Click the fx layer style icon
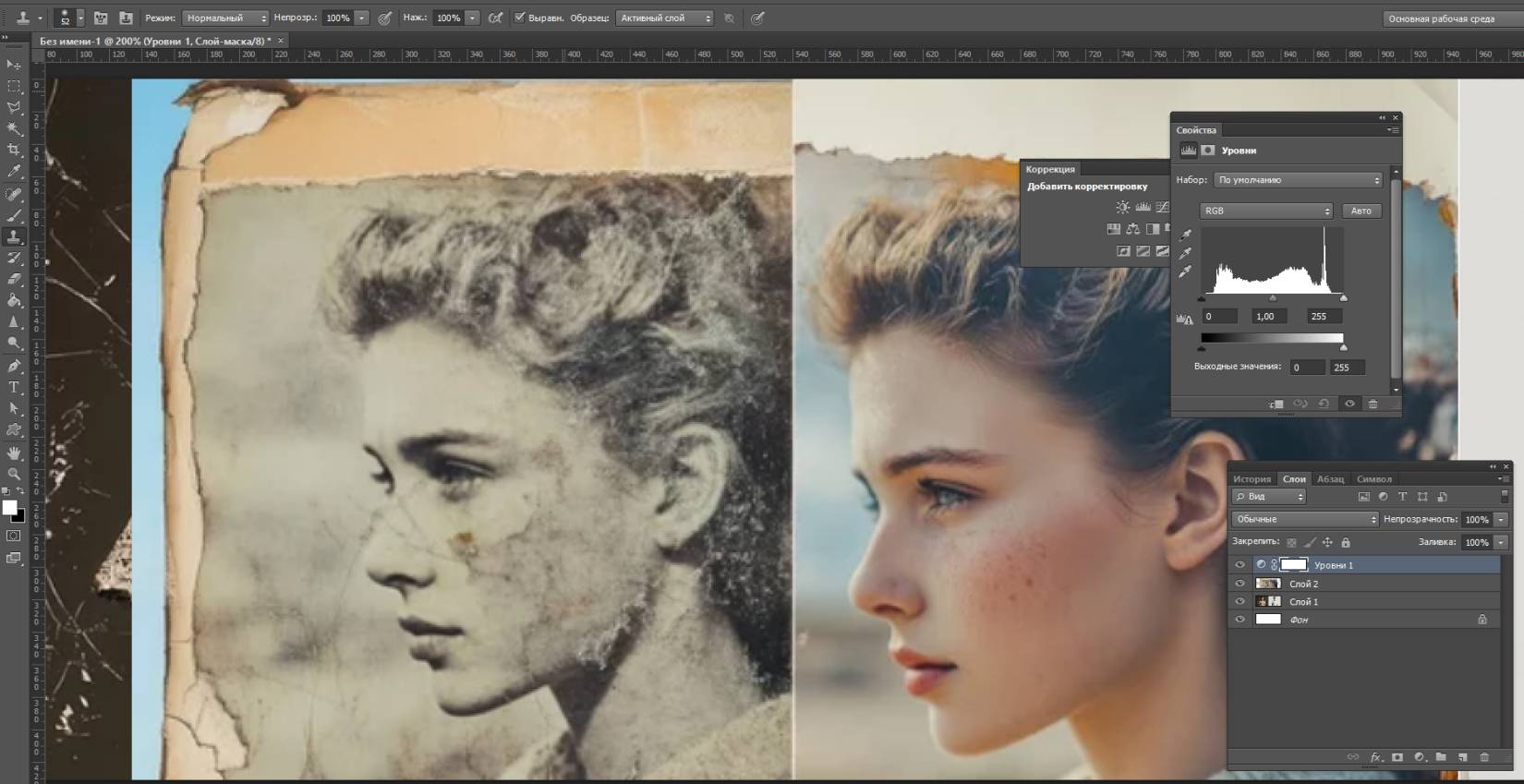This screenshot has height=784, width=1524. tap(1375, 757)
